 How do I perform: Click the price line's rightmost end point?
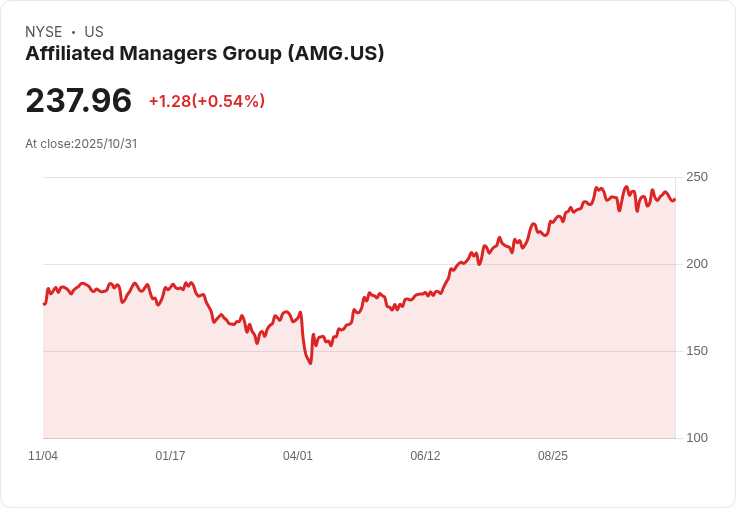tap(675, 199)
